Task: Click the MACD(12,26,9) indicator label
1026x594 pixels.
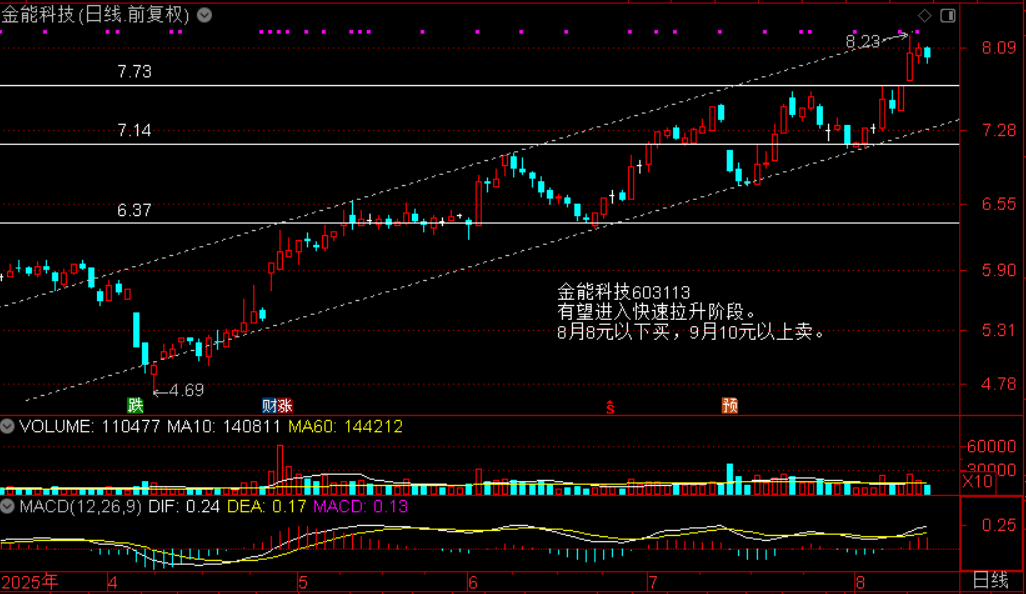Action: point(80,506)
